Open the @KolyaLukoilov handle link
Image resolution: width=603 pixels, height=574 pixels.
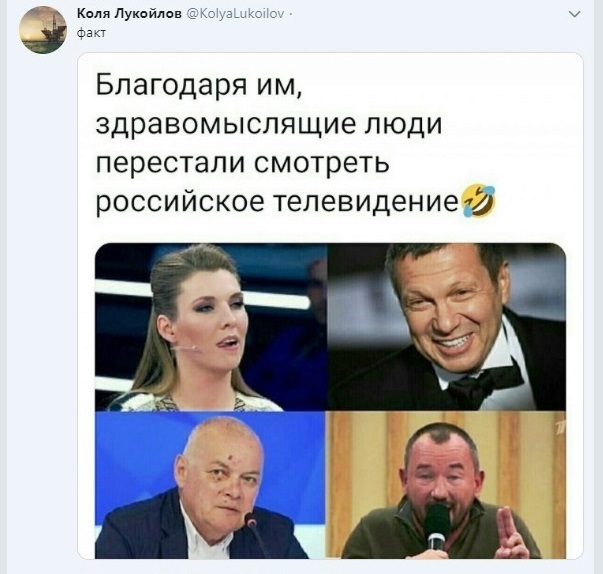[235, 14]
